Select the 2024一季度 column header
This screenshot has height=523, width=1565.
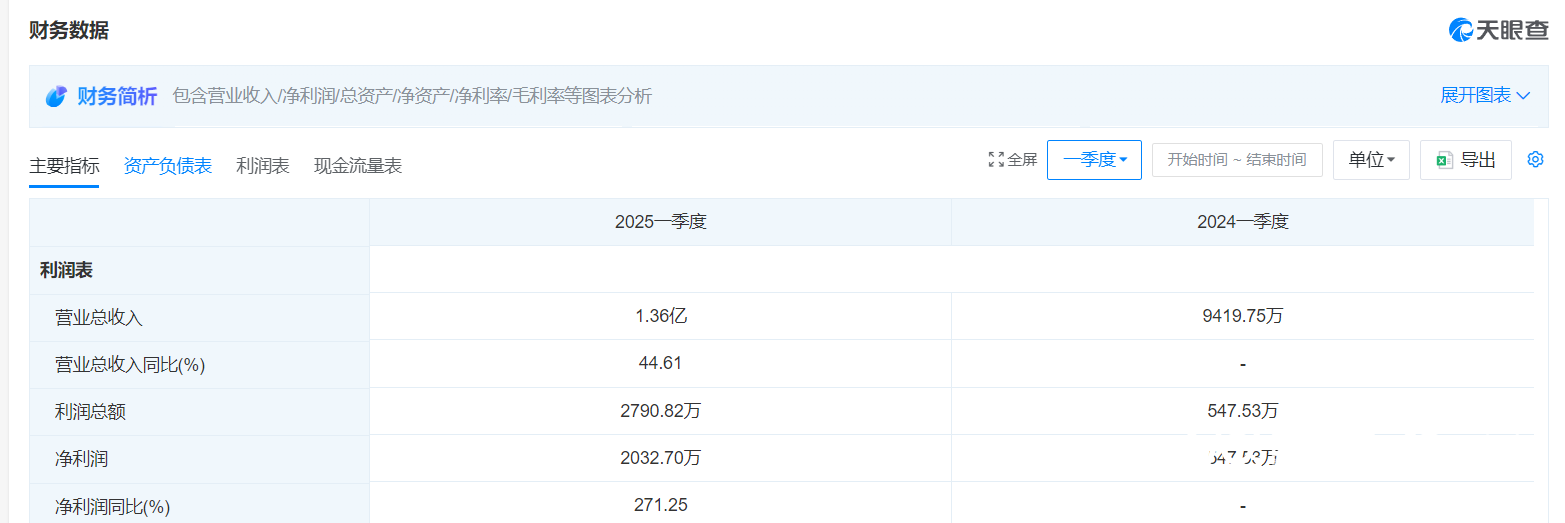point(1242,222)
